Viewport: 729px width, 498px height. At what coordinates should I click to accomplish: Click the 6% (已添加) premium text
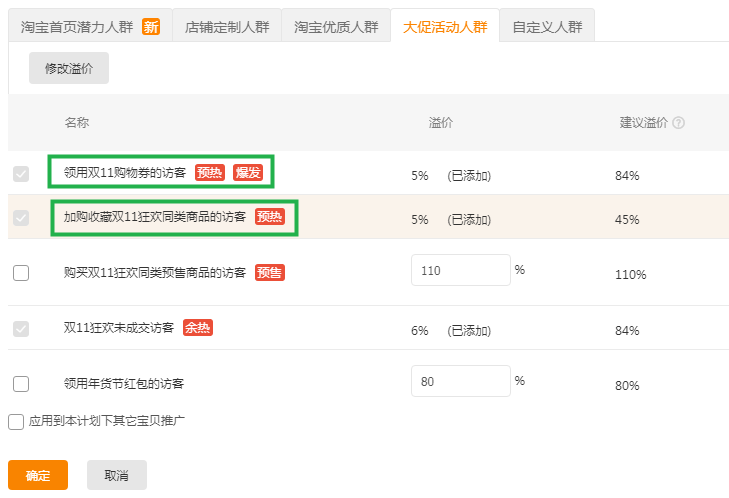point(451,331)
